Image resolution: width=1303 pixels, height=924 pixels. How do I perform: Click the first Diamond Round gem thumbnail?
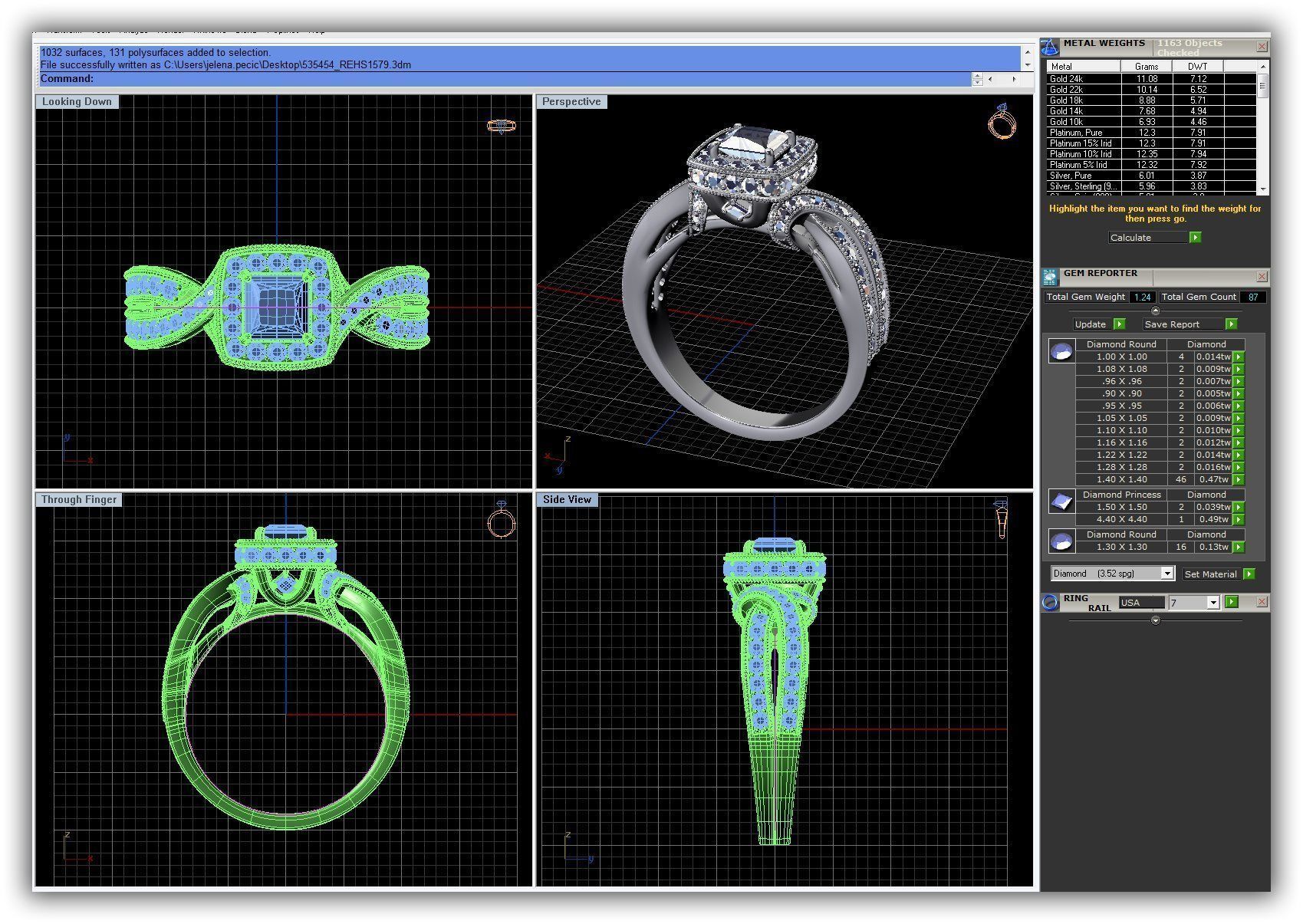point(1061,350)
